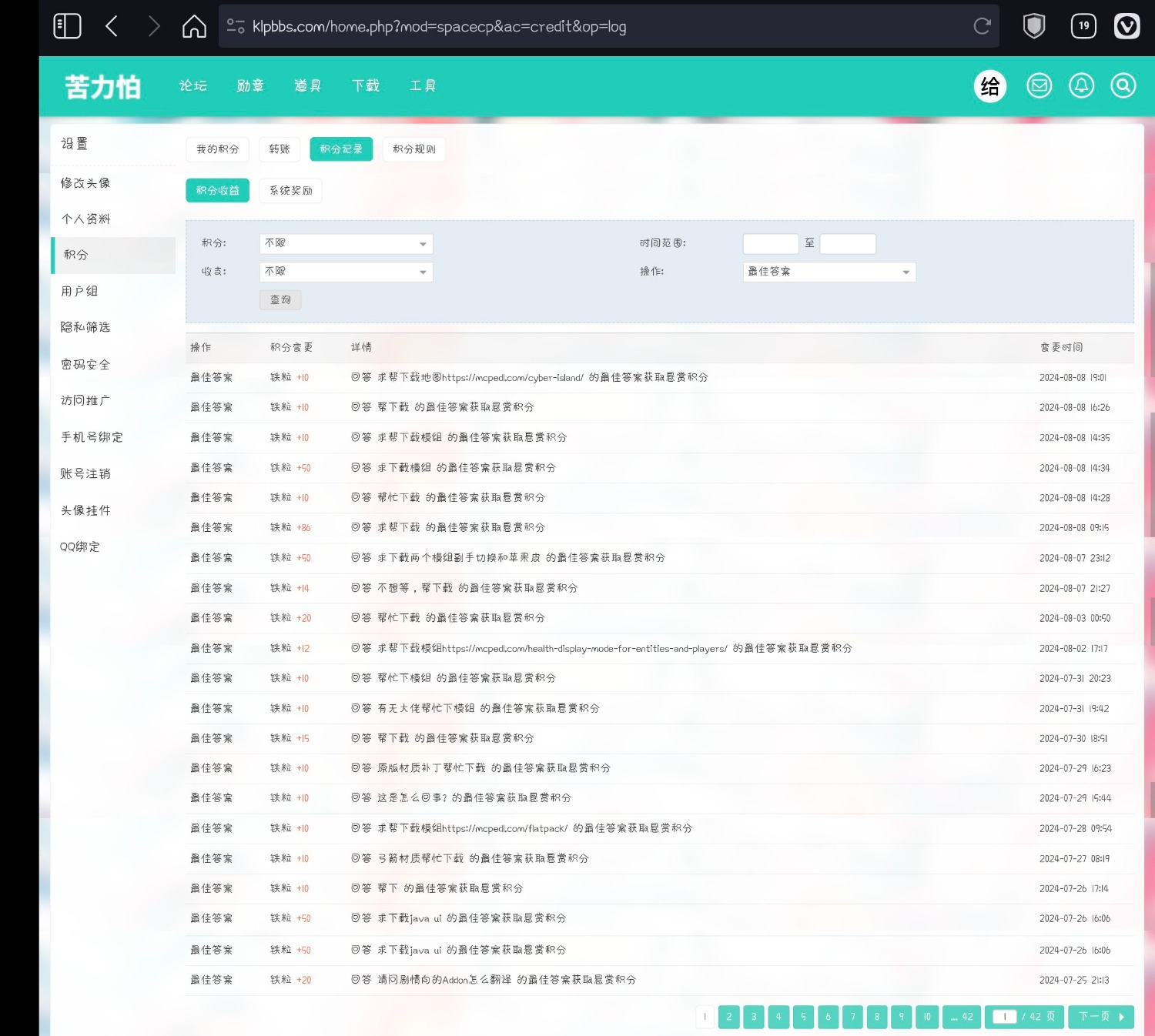
Task: Open the tab counter showing 19
Action: (1083, 26)
